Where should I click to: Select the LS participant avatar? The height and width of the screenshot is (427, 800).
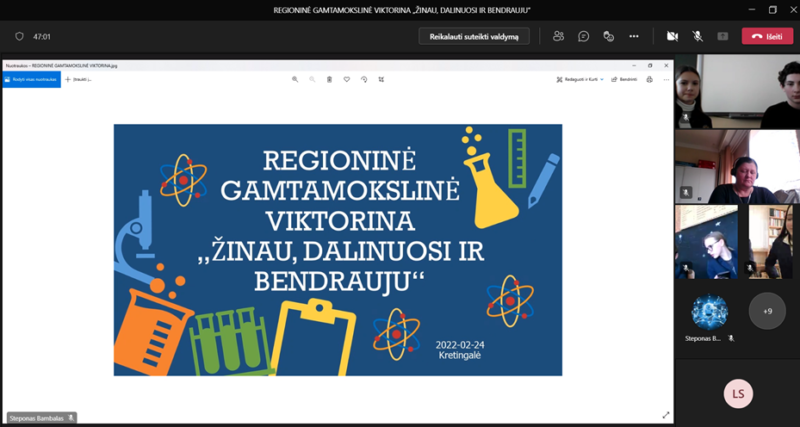coord(738,394)
